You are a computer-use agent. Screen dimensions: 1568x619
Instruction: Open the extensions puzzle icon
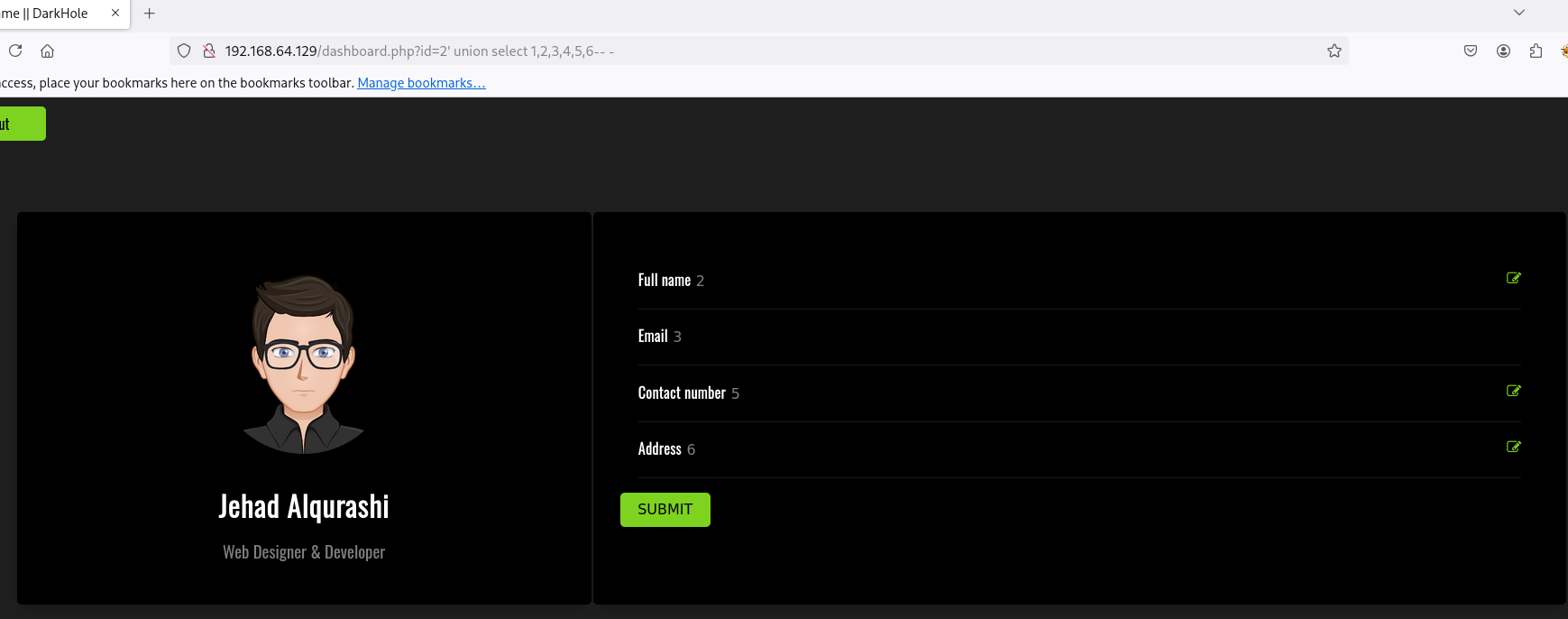1536,51
